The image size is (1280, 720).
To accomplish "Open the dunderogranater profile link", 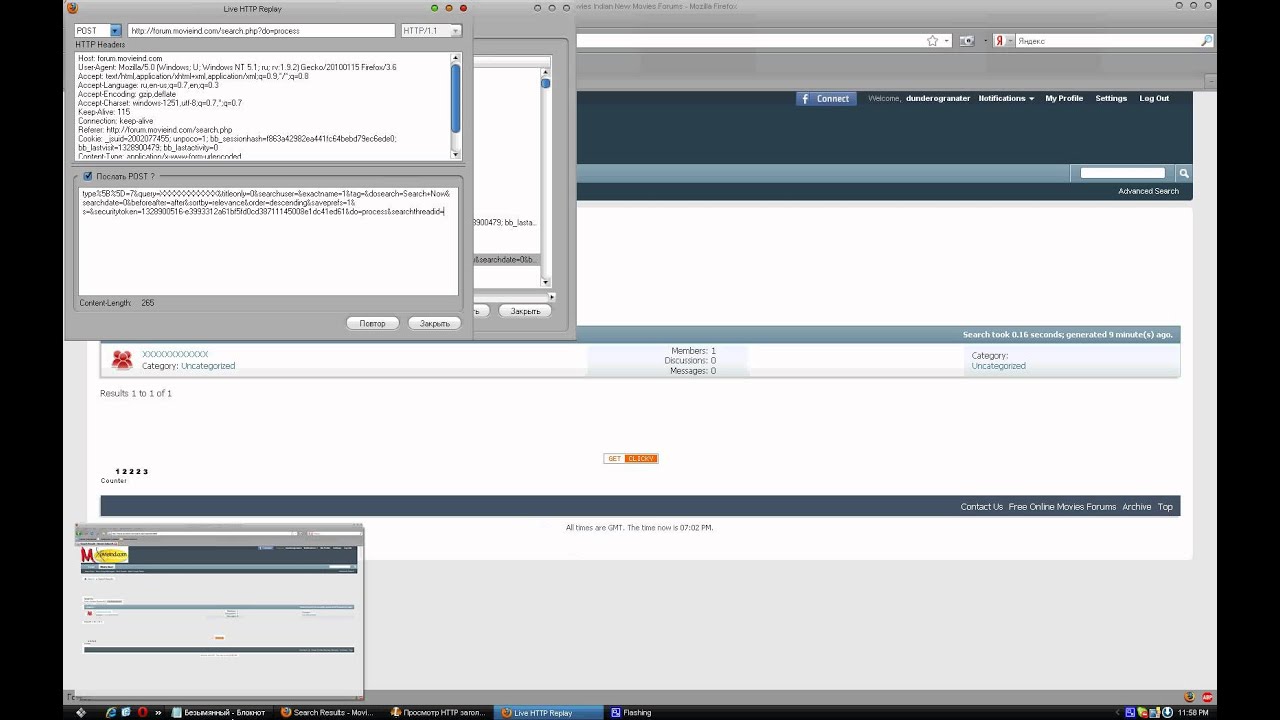I will pos(937,98).
